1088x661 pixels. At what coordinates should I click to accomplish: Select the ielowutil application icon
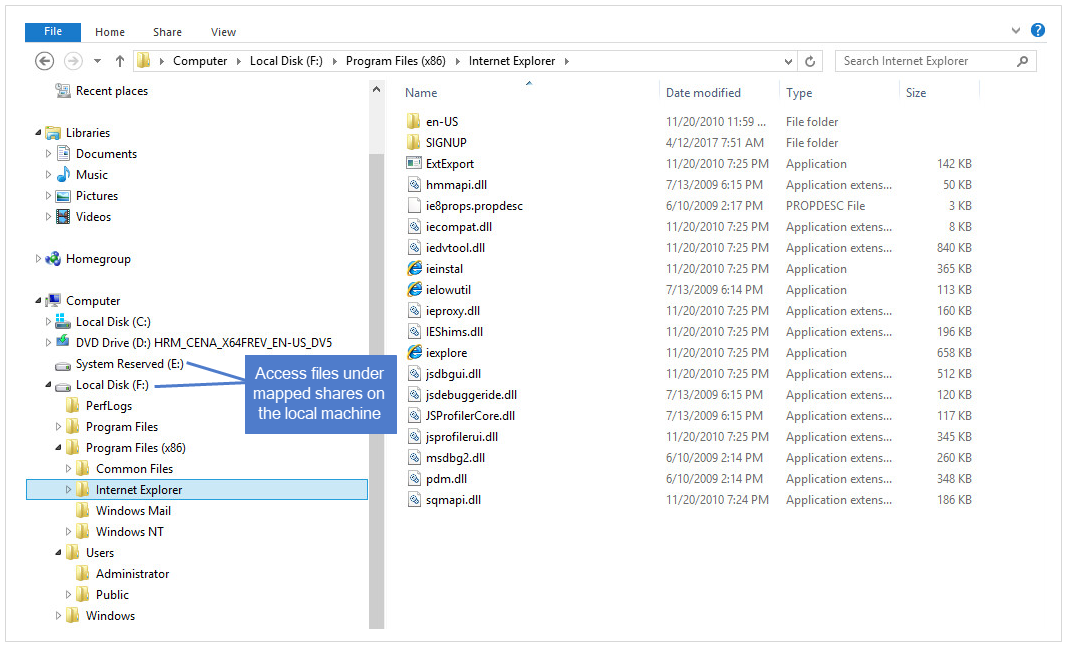[x=414, y=289]
